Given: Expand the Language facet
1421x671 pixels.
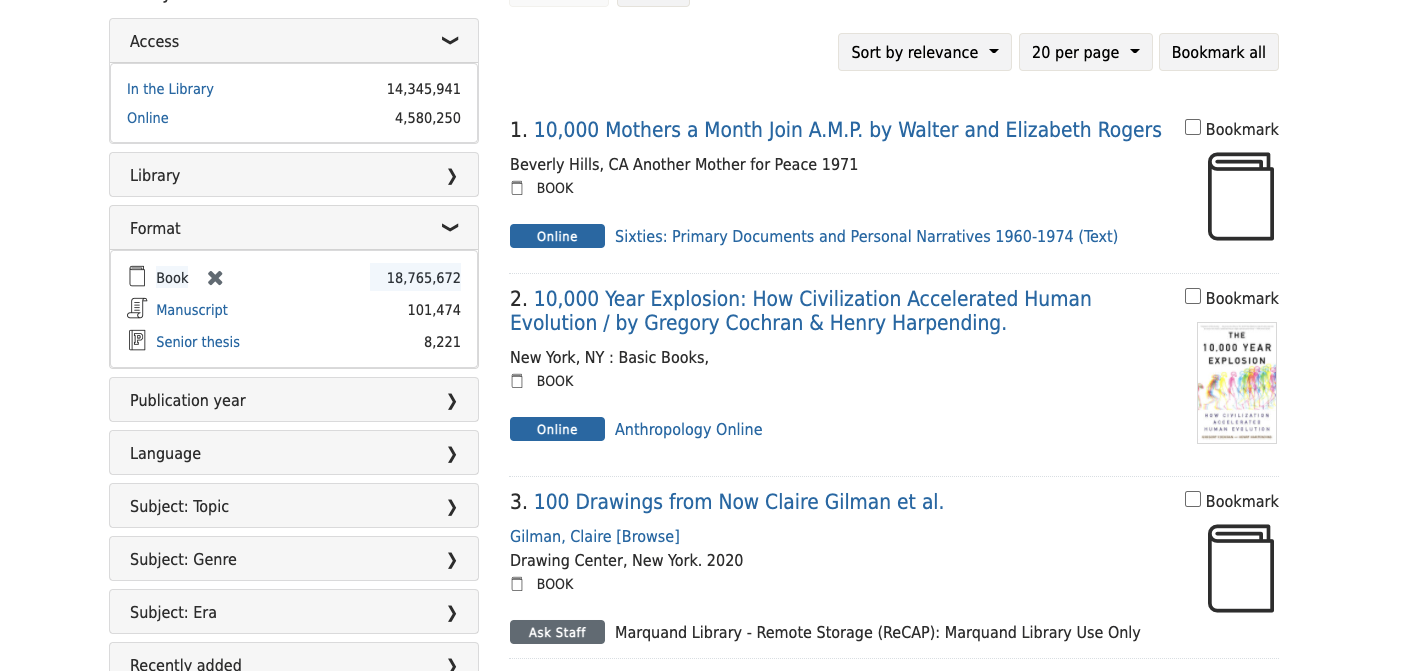Looking at the screenshot, I should click(294, 453).
